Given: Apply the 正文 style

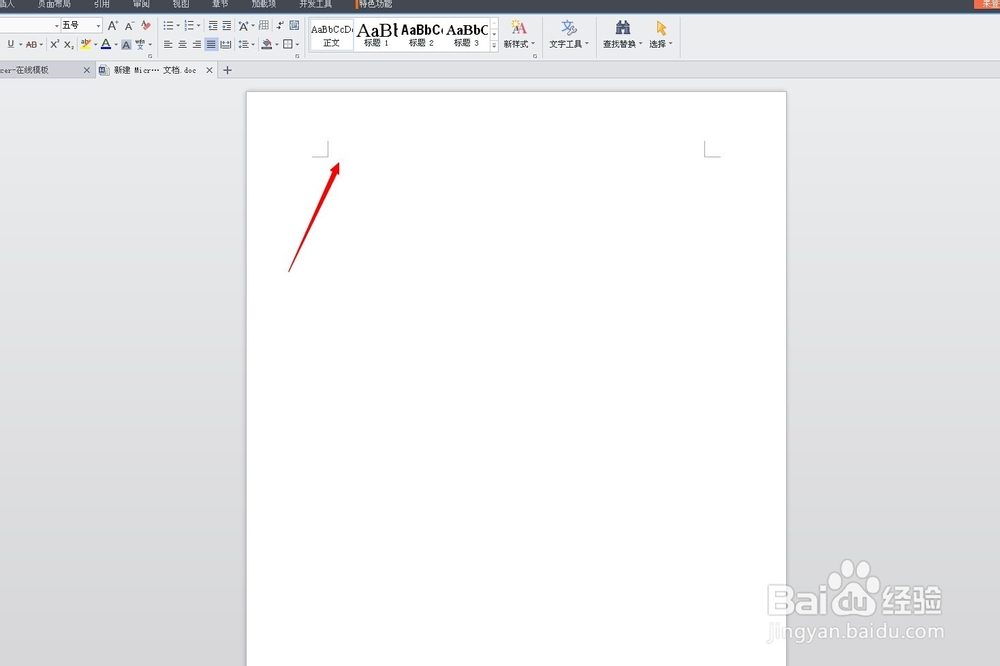Looking at the screenshot, I should [332, 35].
